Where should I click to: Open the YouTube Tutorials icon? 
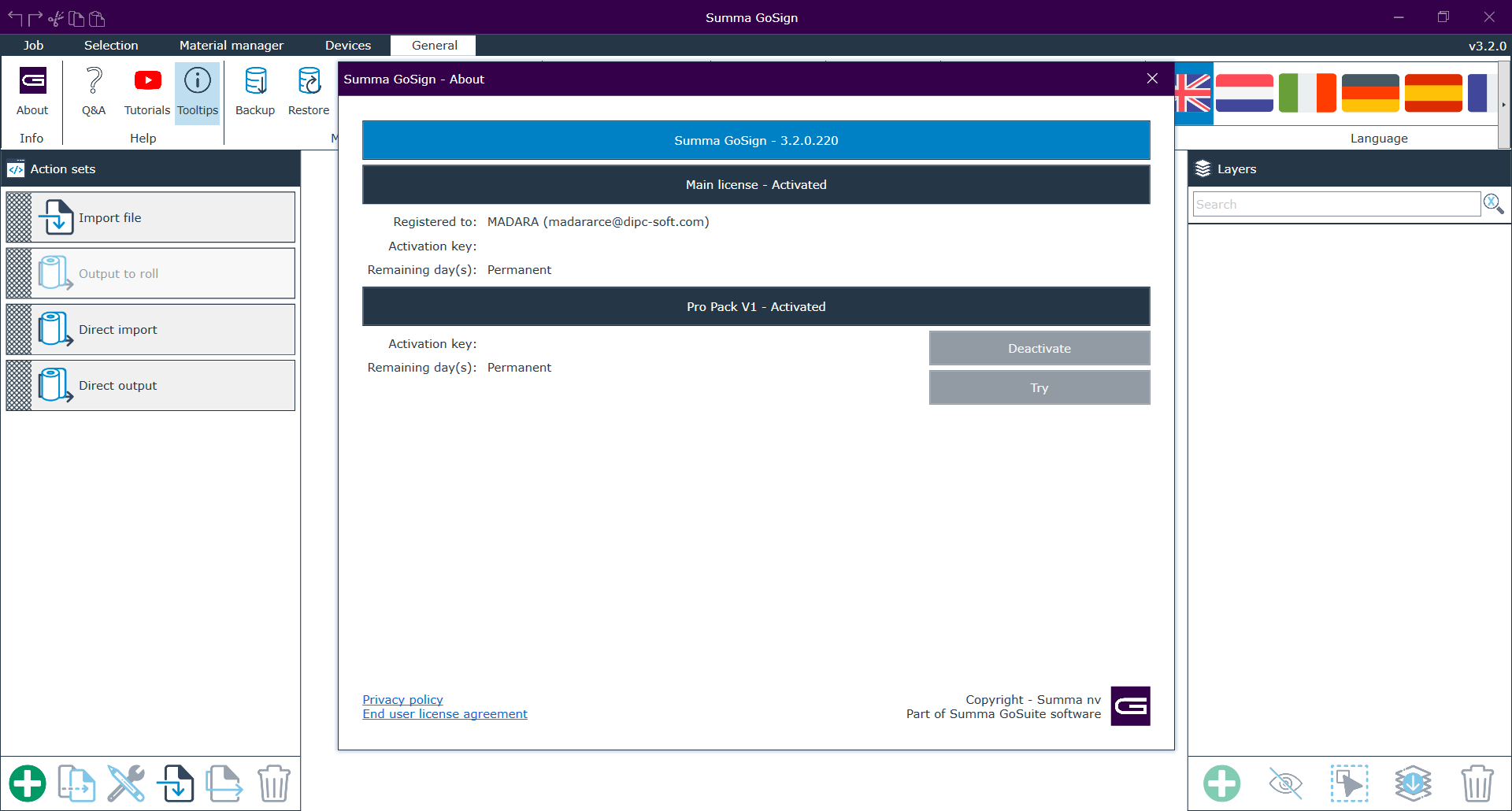click(147, 92)
